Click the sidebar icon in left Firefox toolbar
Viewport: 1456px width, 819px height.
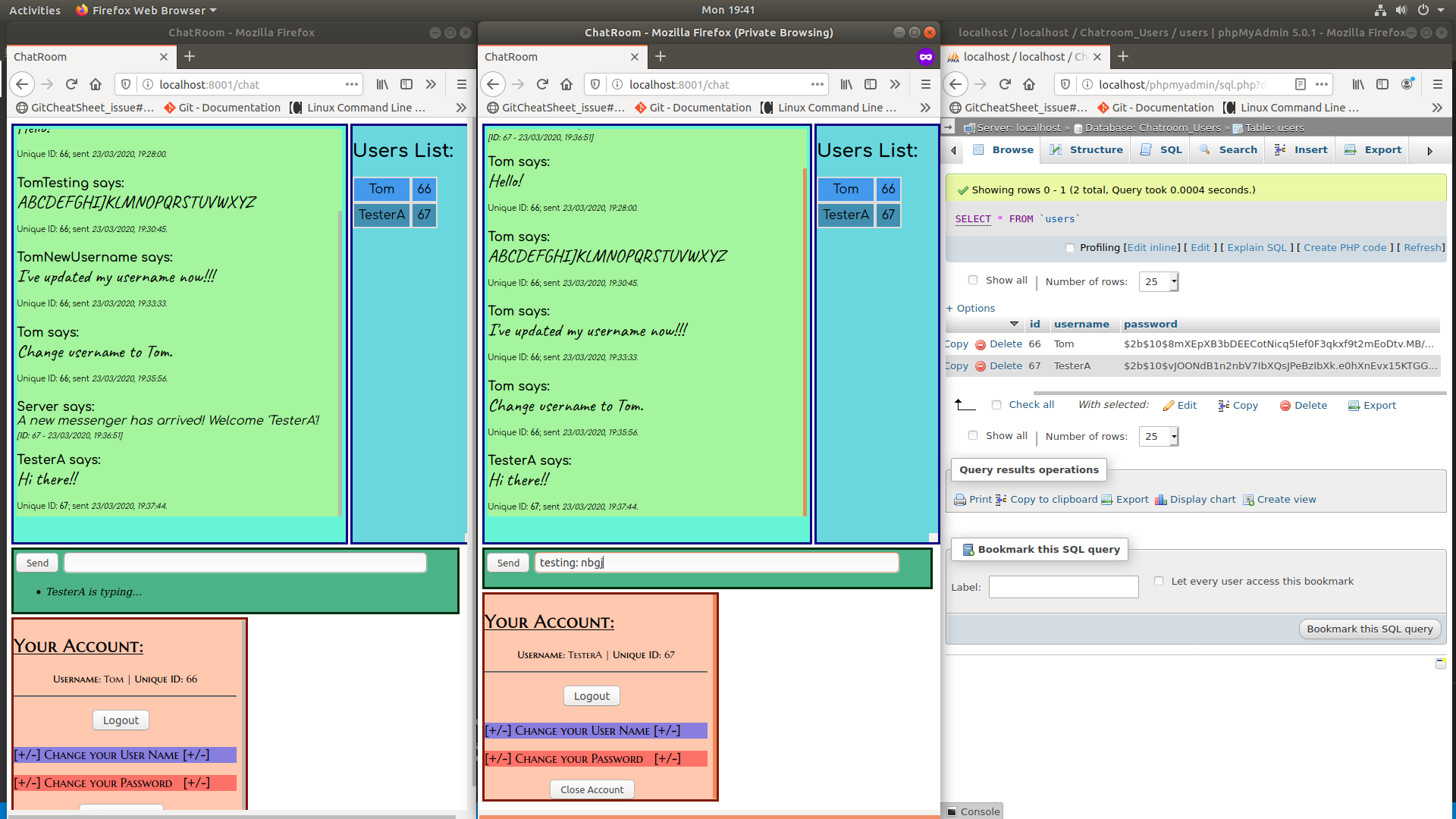[x=406, y=84]
